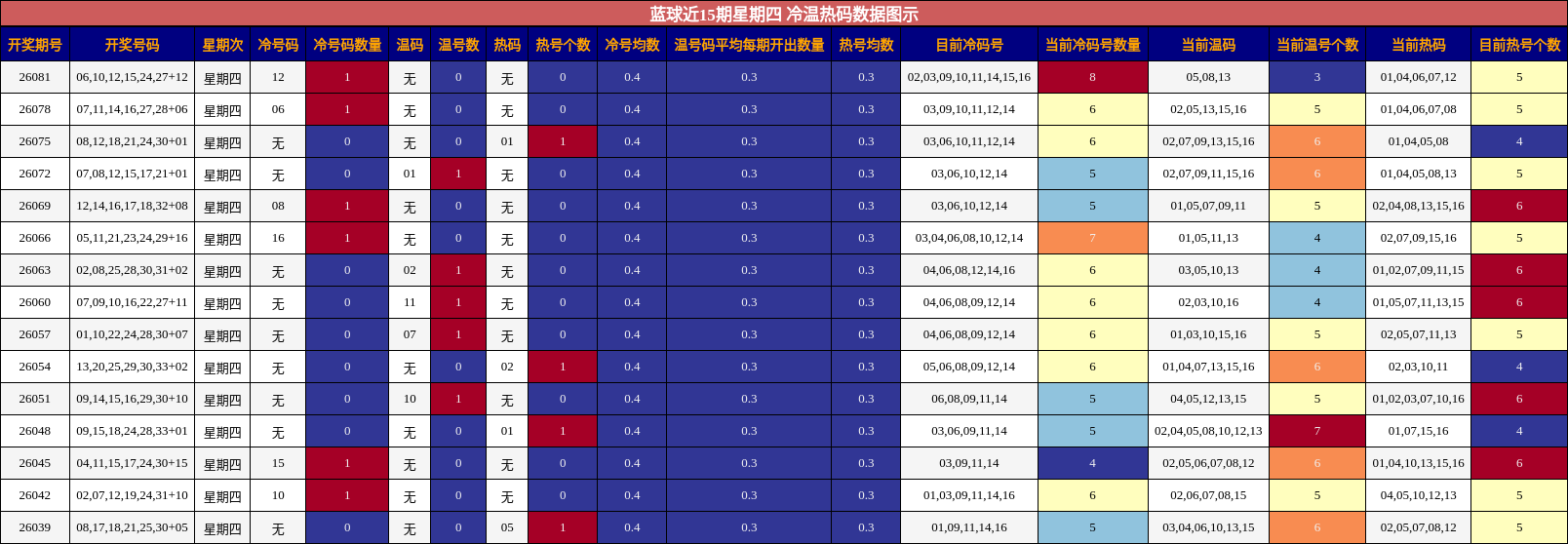Click period number 26042
This screenshot has height=544, width=1568.
point(35,495)
